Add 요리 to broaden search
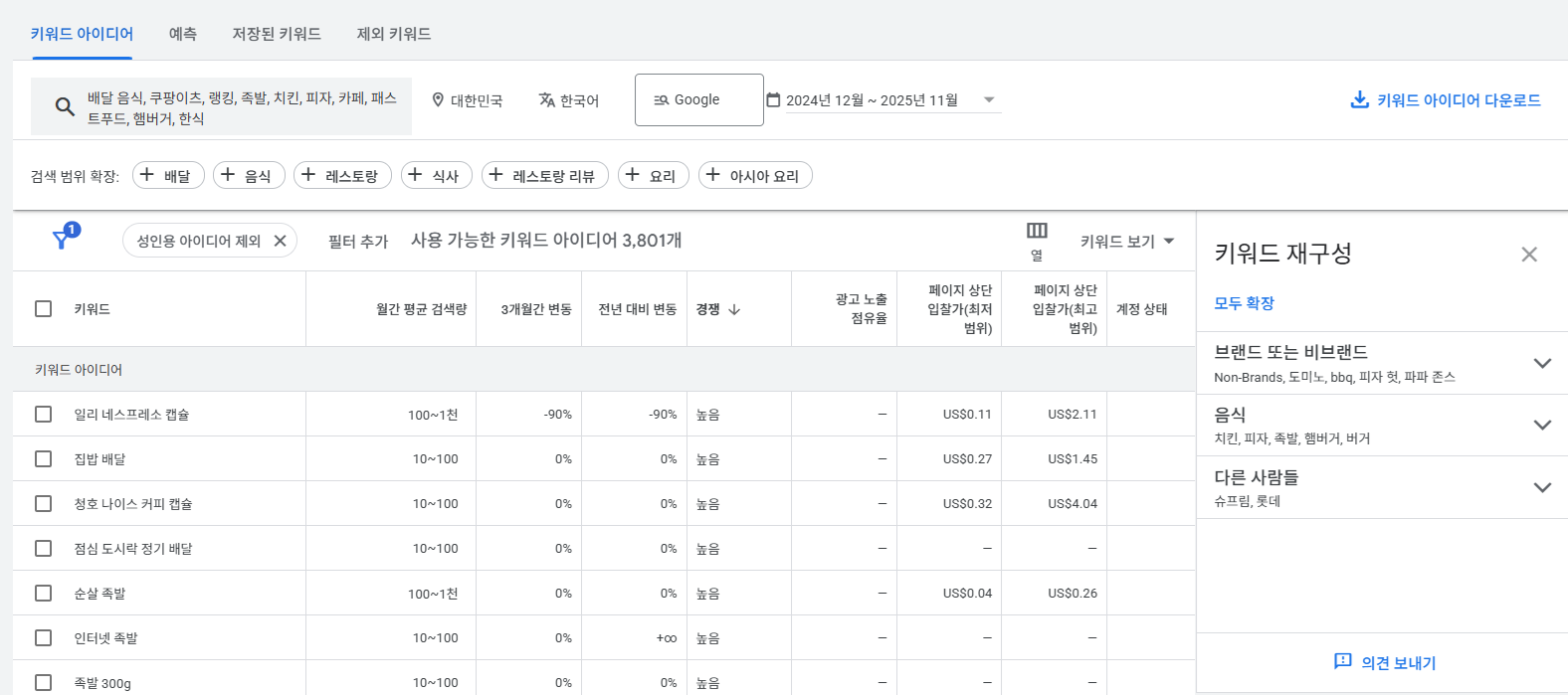 tap(654, 175)
